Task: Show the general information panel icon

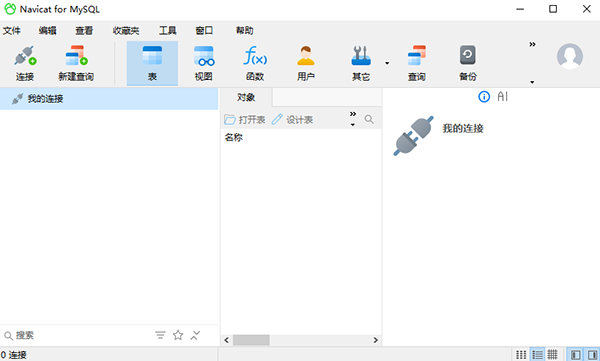Action: click(x=484, y=97)
